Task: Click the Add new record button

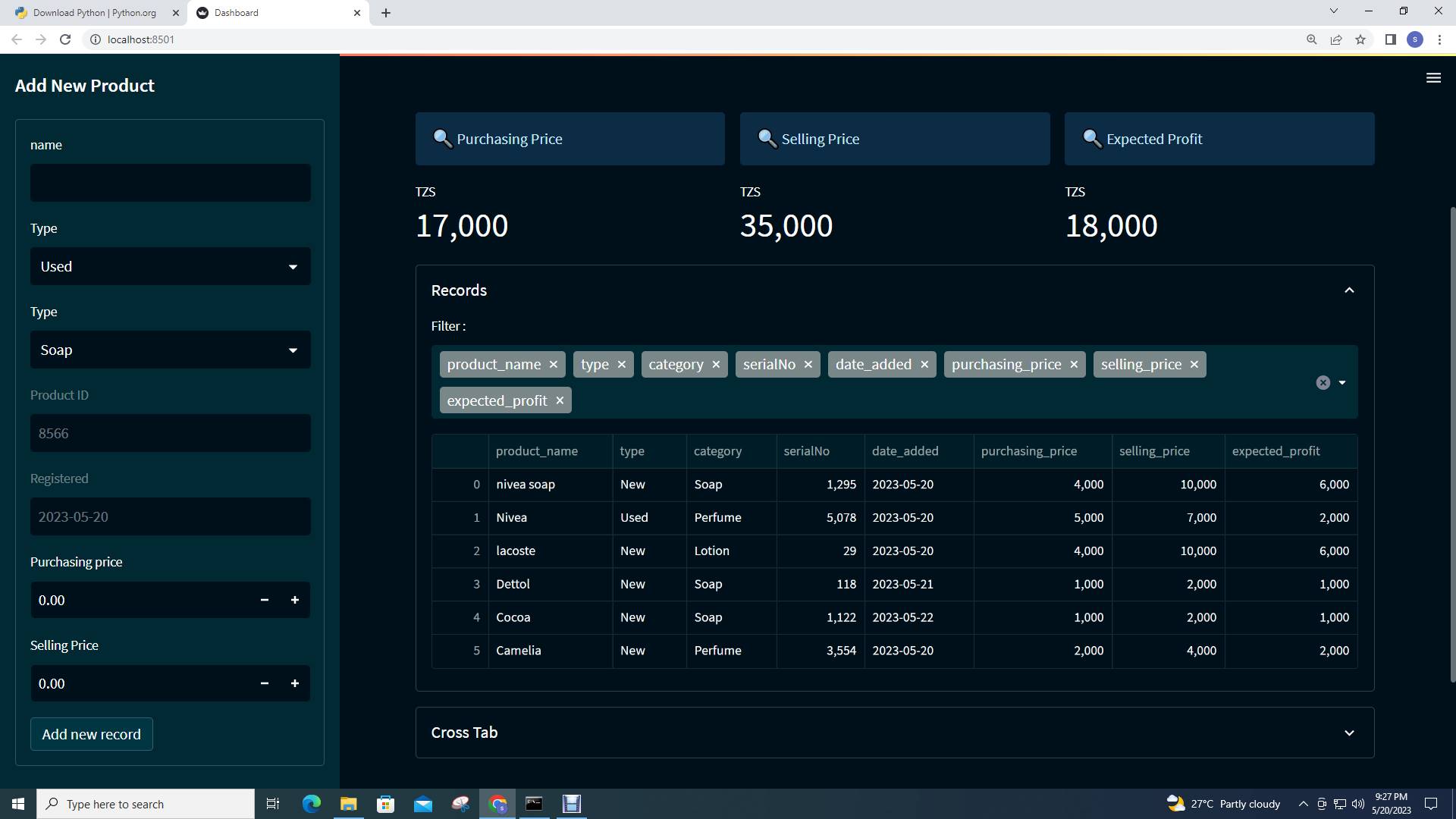Action: [x=92, y=734]
